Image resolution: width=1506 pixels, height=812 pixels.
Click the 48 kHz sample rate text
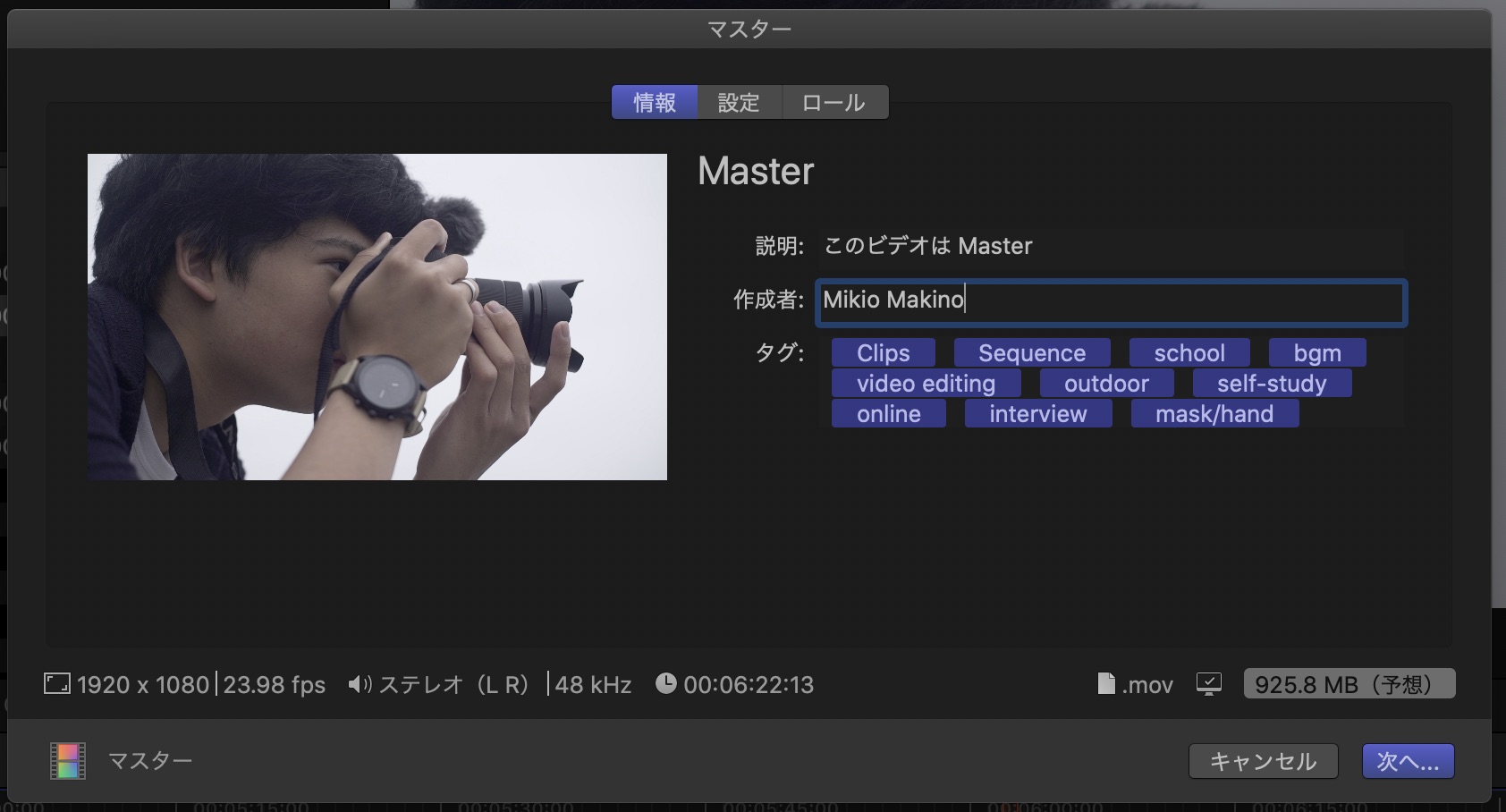pyautogui.click(x=593, y=685)
